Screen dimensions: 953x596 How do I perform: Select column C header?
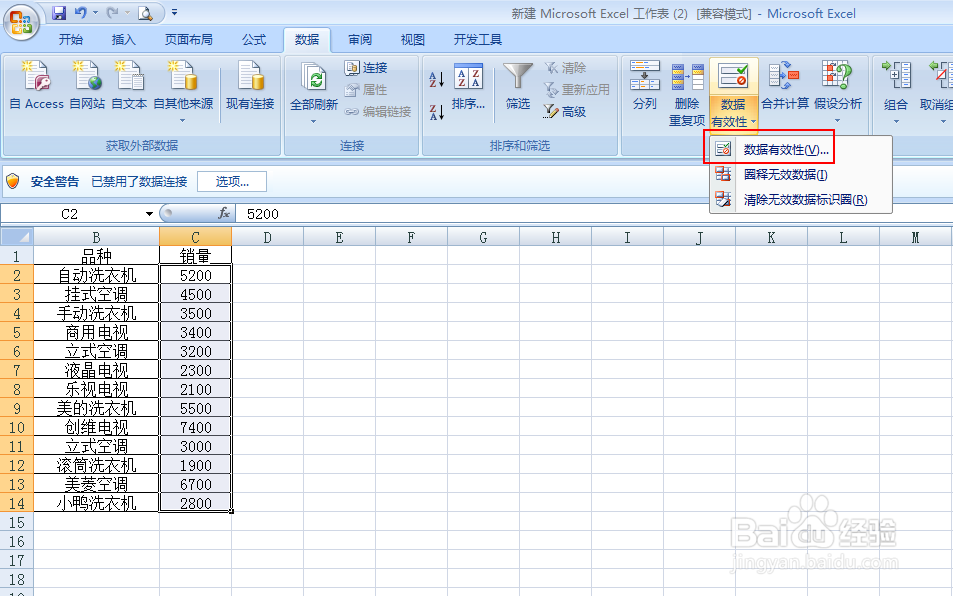[195, 237]
